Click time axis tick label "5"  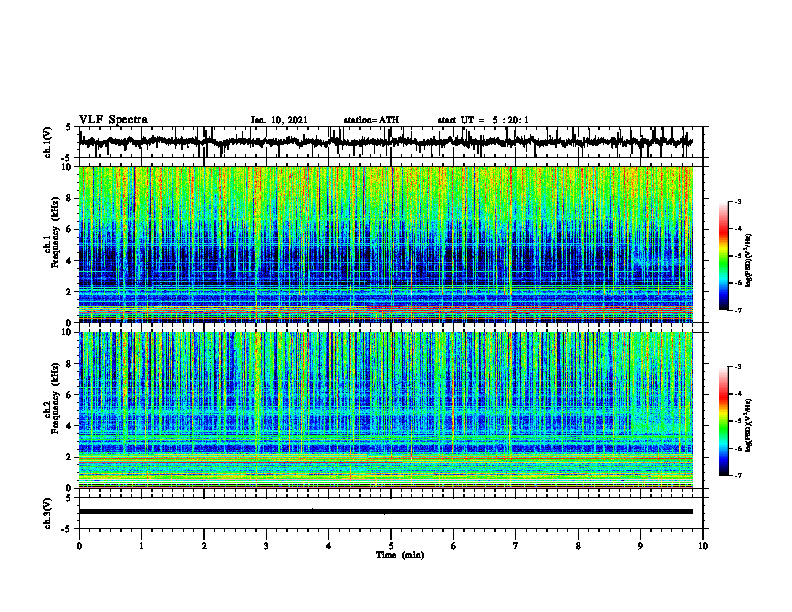pos(391,546)
